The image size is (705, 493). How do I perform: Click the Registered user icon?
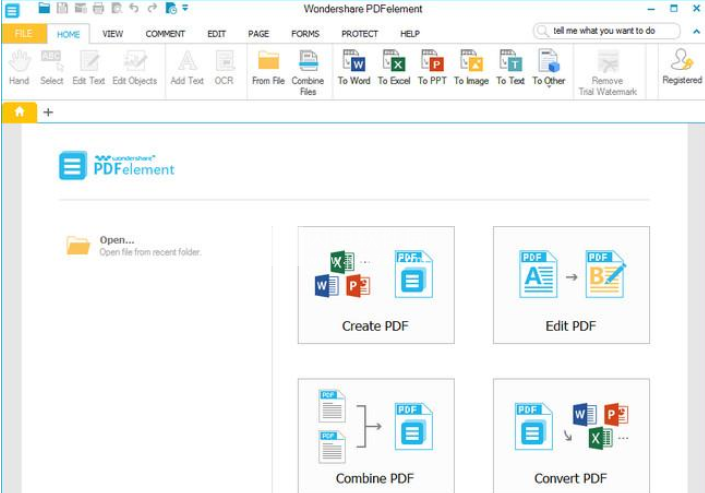[x=682, y=67]
